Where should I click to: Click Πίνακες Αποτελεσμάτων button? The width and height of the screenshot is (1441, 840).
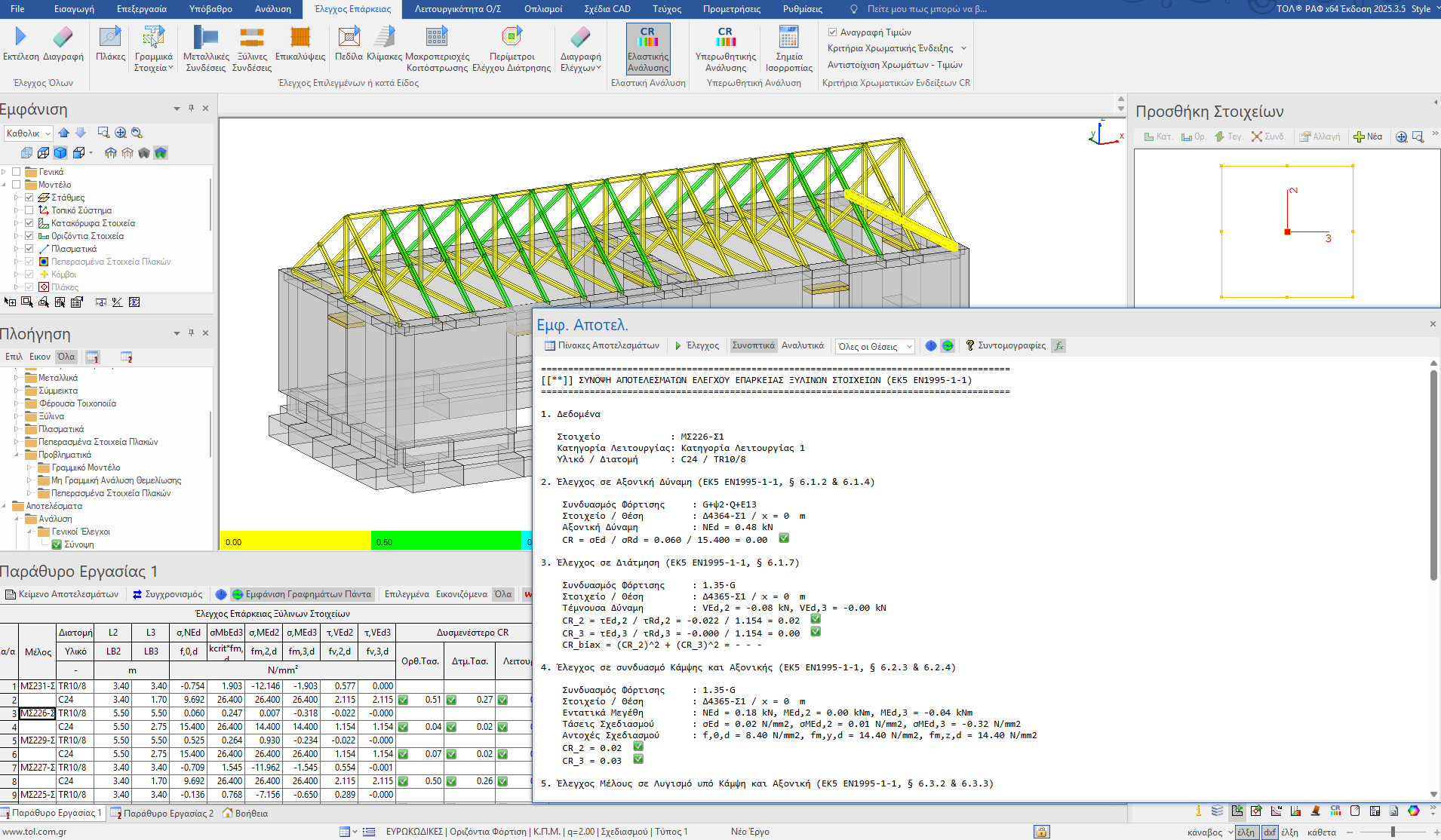(602, 345)
